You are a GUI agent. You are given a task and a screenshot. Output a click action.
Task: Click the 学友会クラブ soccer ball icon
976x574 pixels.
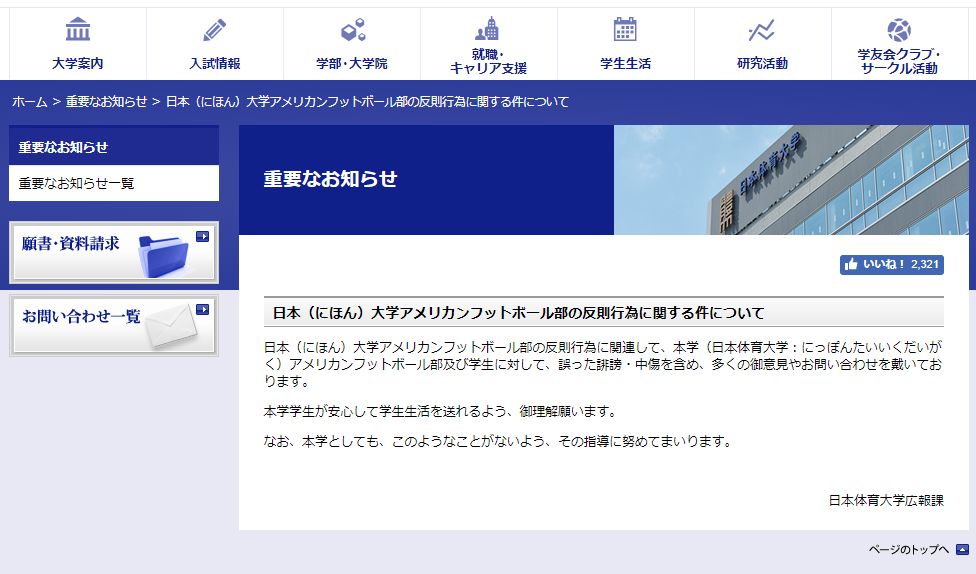tap(899, 30)
